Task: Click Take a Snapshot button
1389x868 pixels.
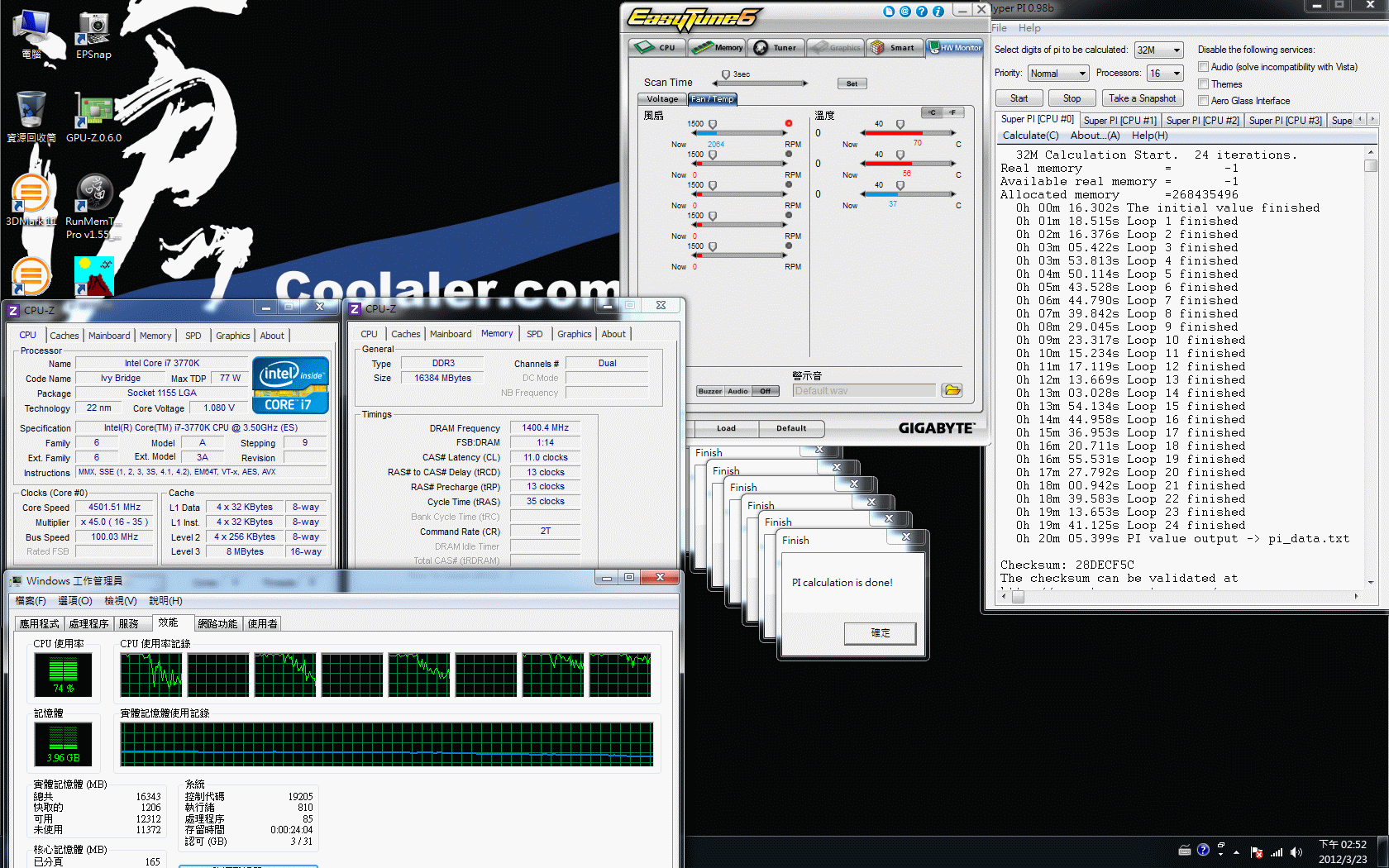Action: pyautogui.click(x=1142, y=98)
